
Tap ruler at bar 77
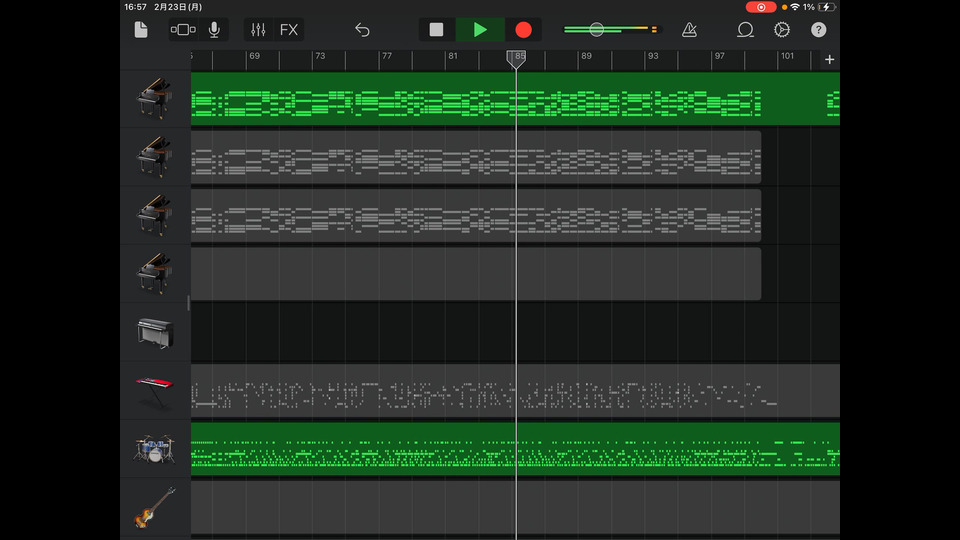click(x=387, y=56)
